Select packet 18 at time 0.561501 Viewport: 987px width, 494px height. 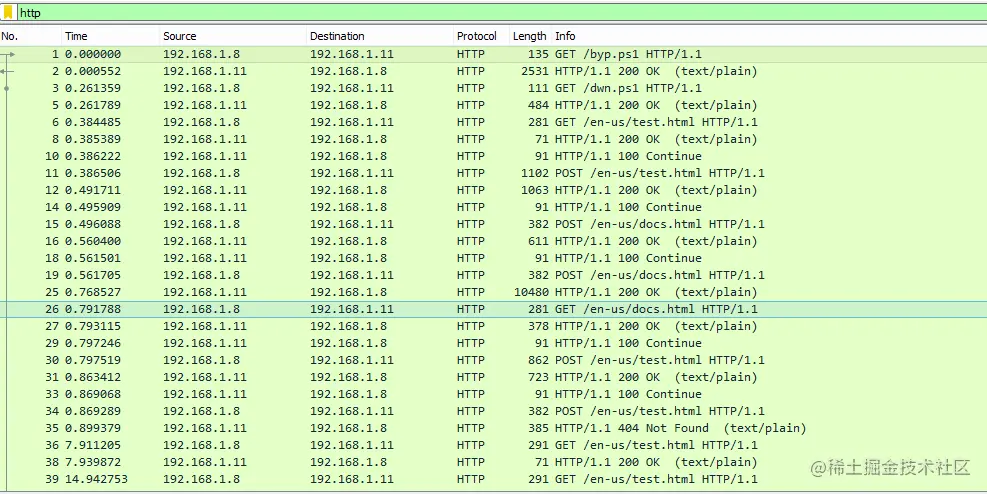click(494, 258)
